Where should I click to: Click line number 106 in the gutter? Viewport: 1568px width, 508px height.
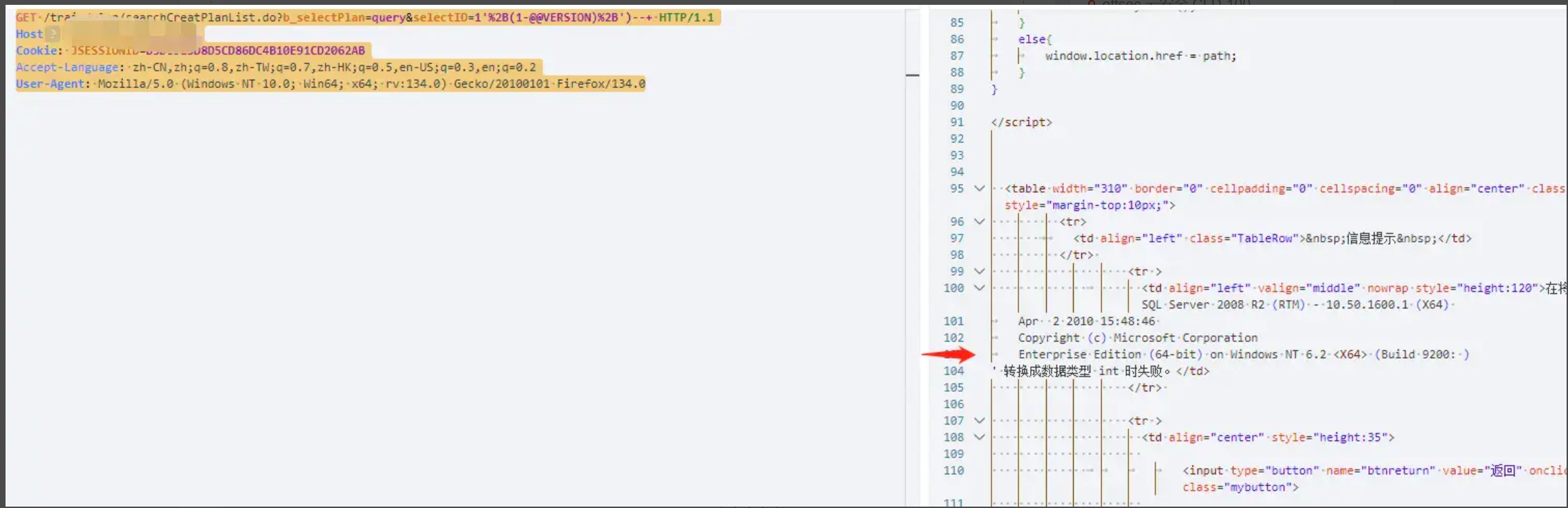[x=953, y=404]
